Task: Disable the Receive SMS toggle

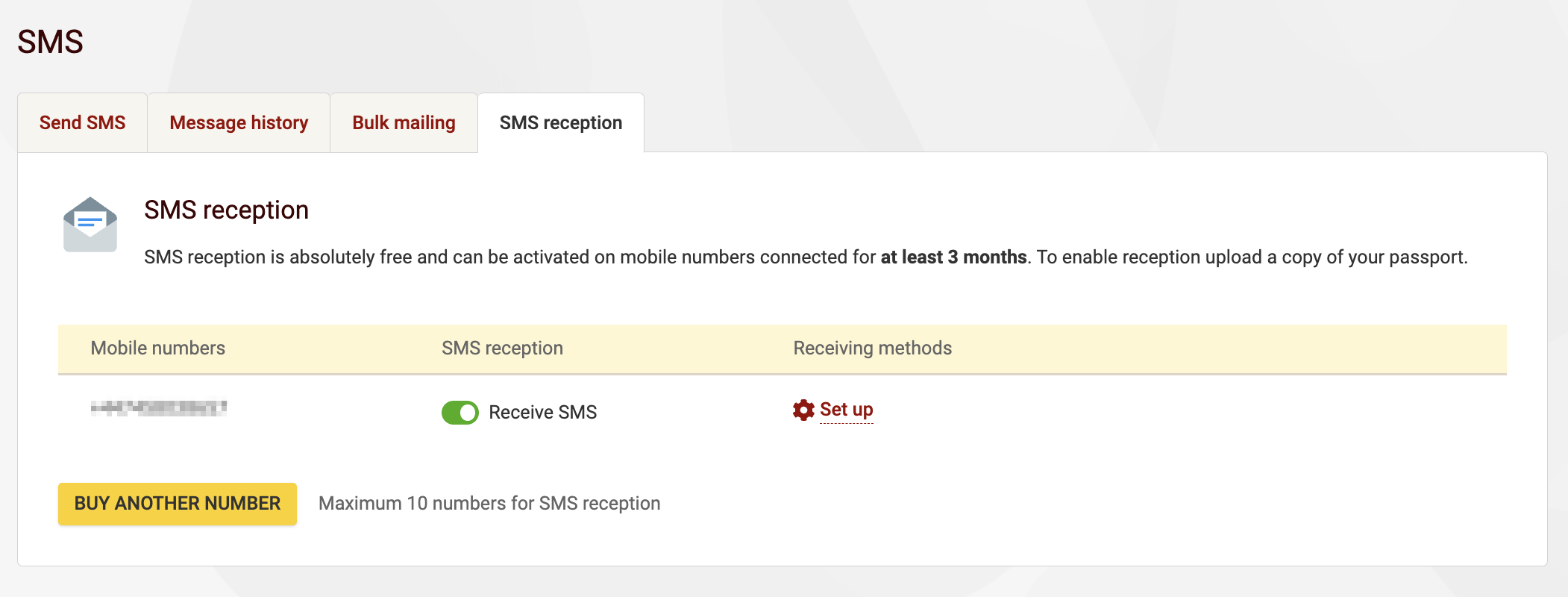Action: (x=460, y=412)
